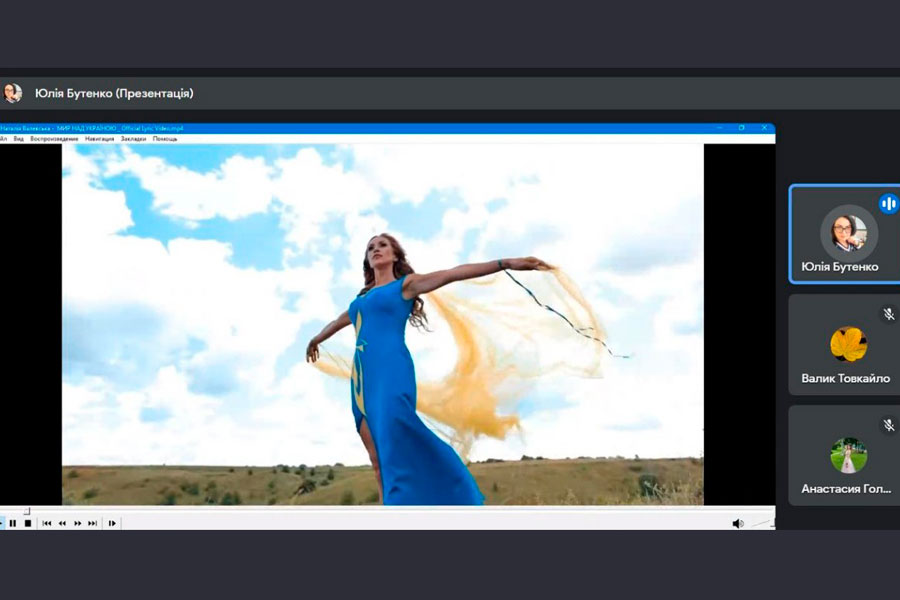Click presenter avatar beside Юлія Бутенко (Презентація)

pos(13,93)
